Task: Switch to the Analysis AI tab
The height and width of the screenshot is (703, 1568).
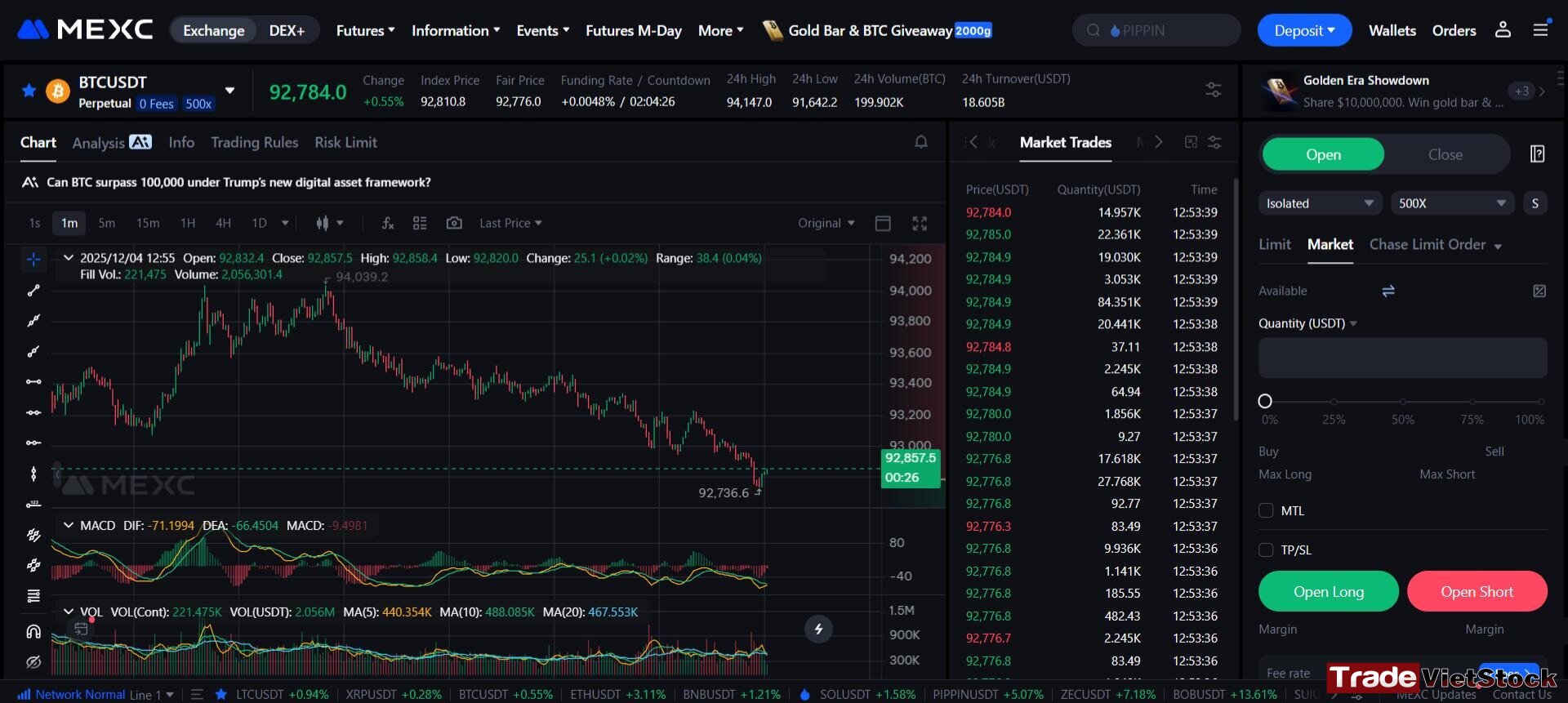Action: (112, 142)
